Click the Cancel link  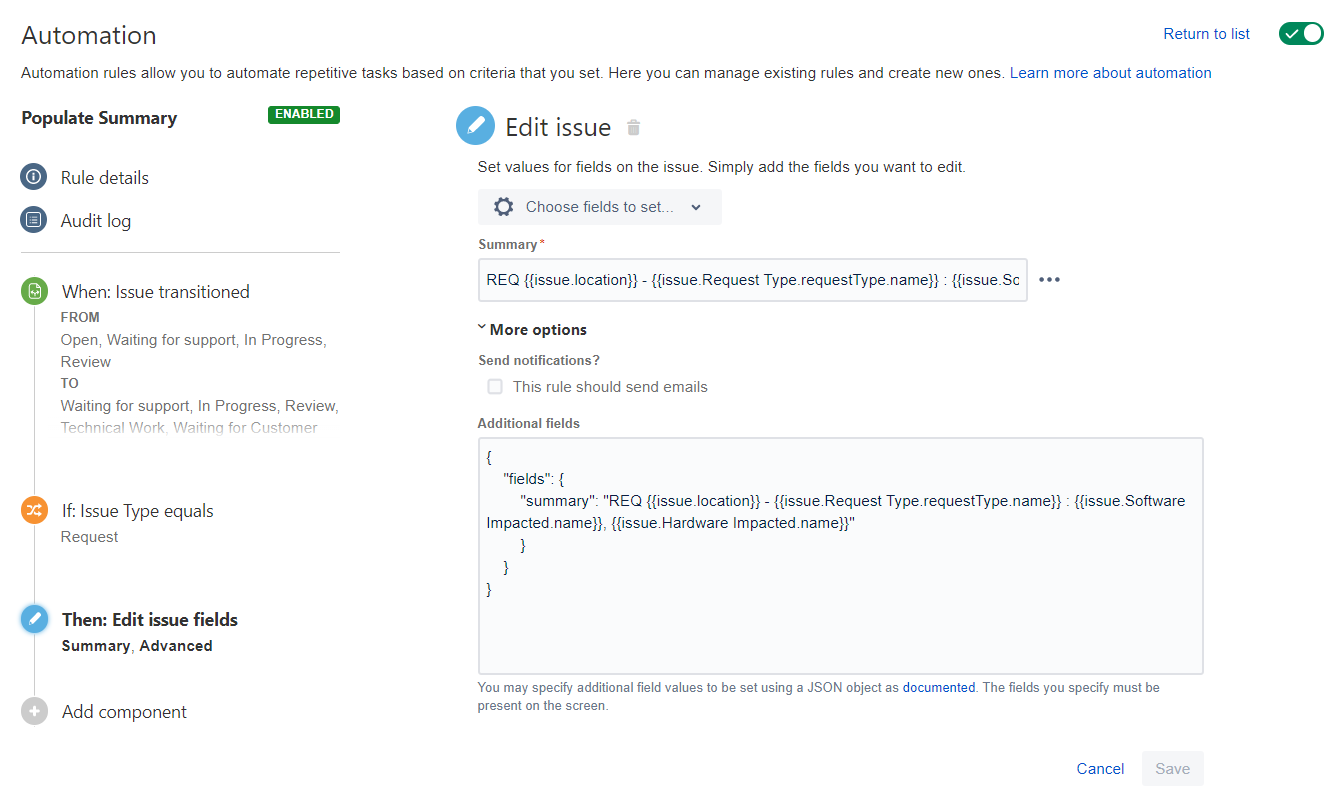(x=1100, y=768)
